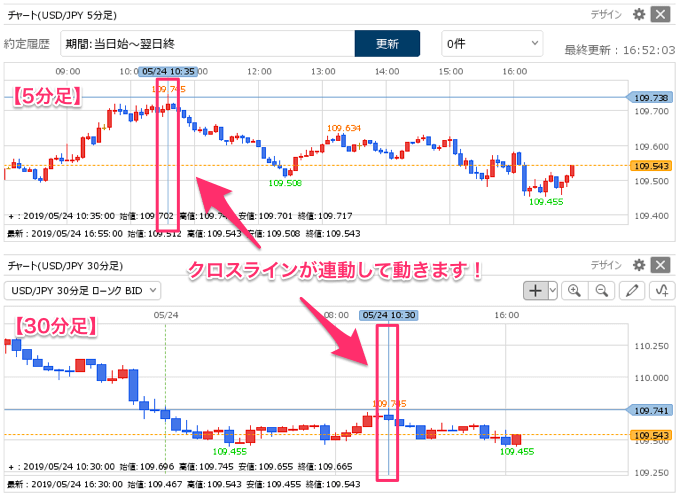The height and width of the screenshot is (498, 680).
Task: Click the 109.634 high label on the 5分足 chart
Action: click(343, 128)
